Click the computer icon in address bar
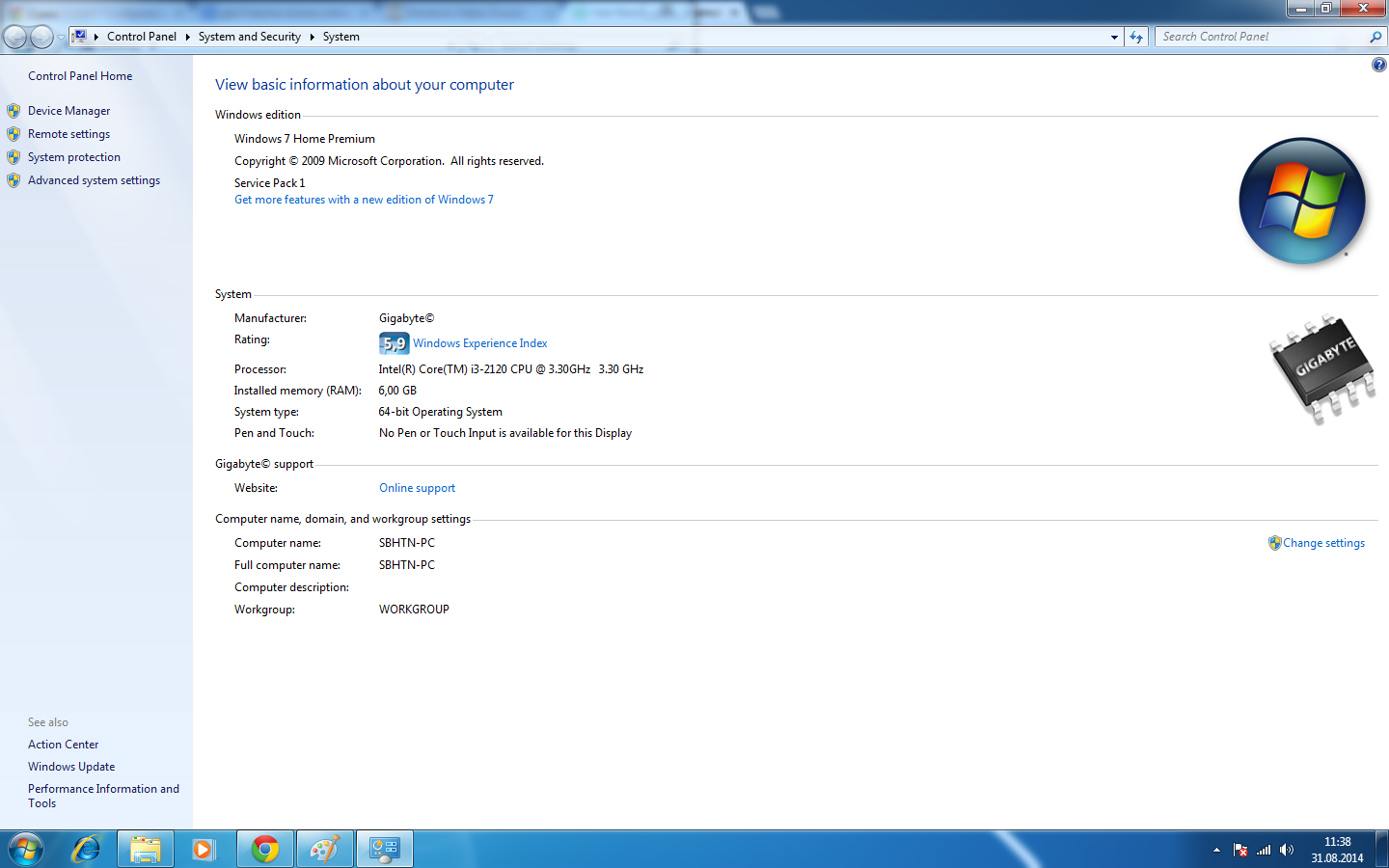 [x=80, y=37]
